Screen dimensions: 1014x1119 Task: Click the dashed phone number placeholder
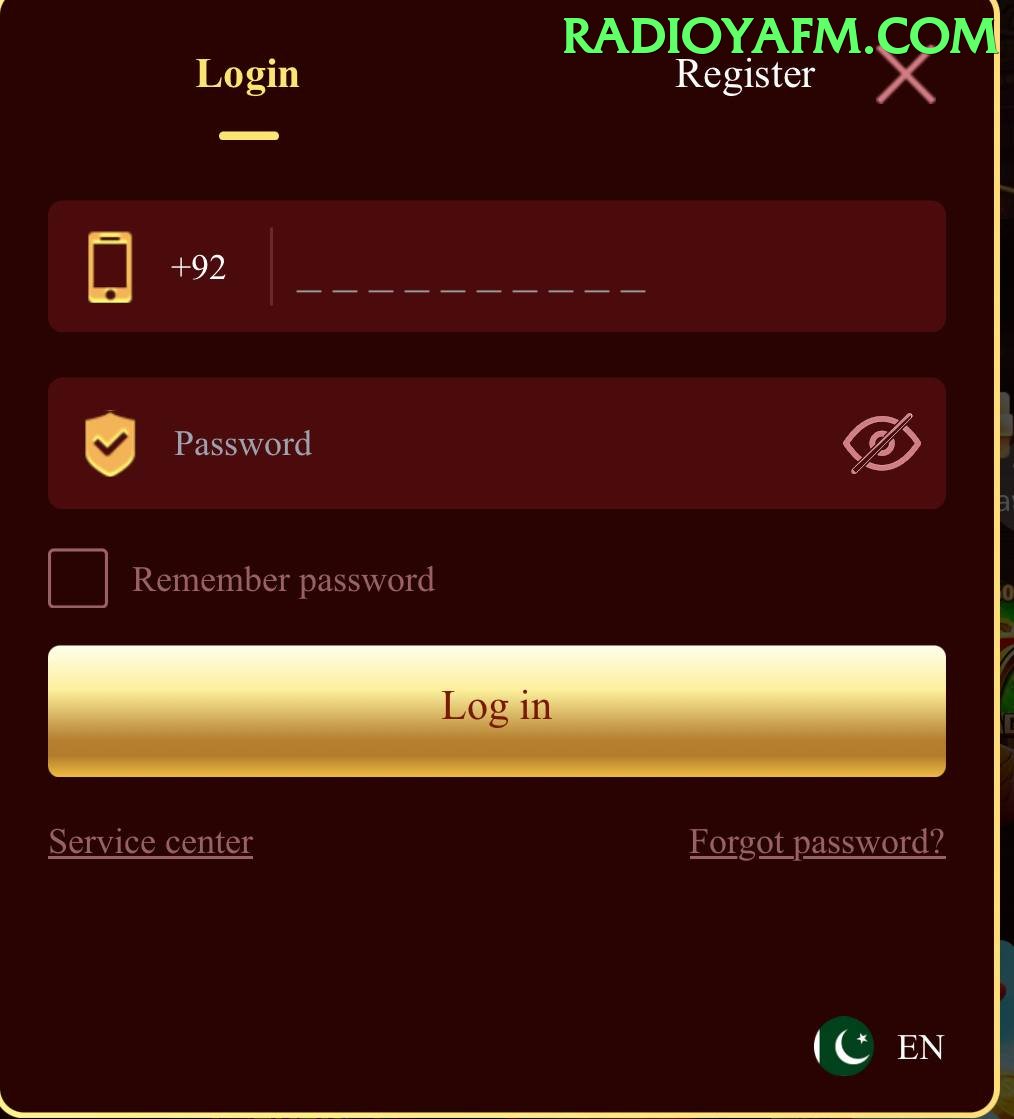[471, 290]
